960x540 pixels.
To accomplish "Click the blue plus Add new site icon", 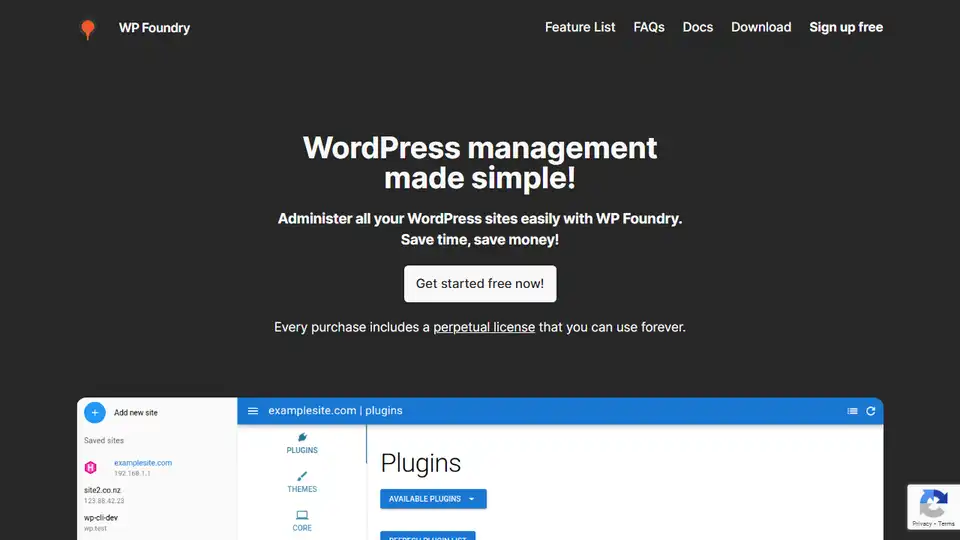I will (95, 413).
